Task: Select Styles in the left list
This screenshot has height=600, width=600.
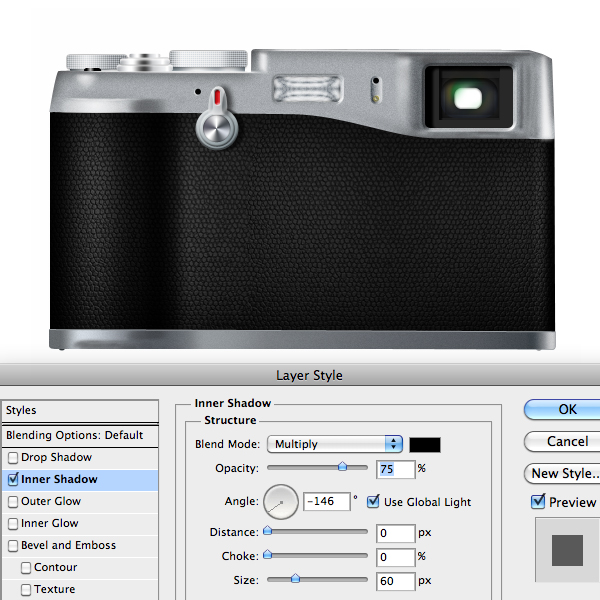Action: pos(80,411)
